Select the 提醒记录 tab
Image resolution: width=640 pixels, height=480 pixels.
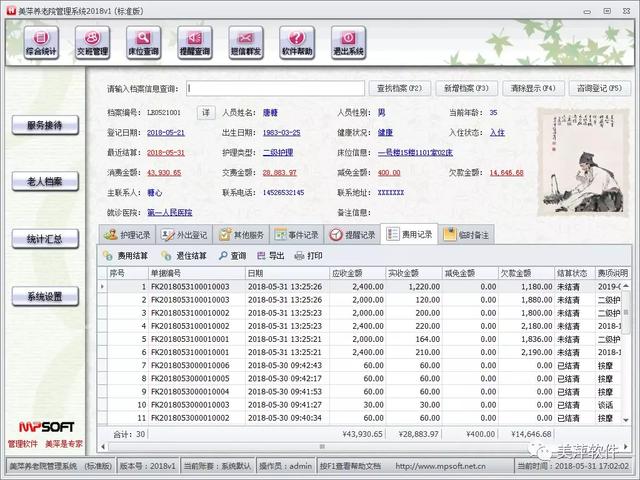coord(354,234)
